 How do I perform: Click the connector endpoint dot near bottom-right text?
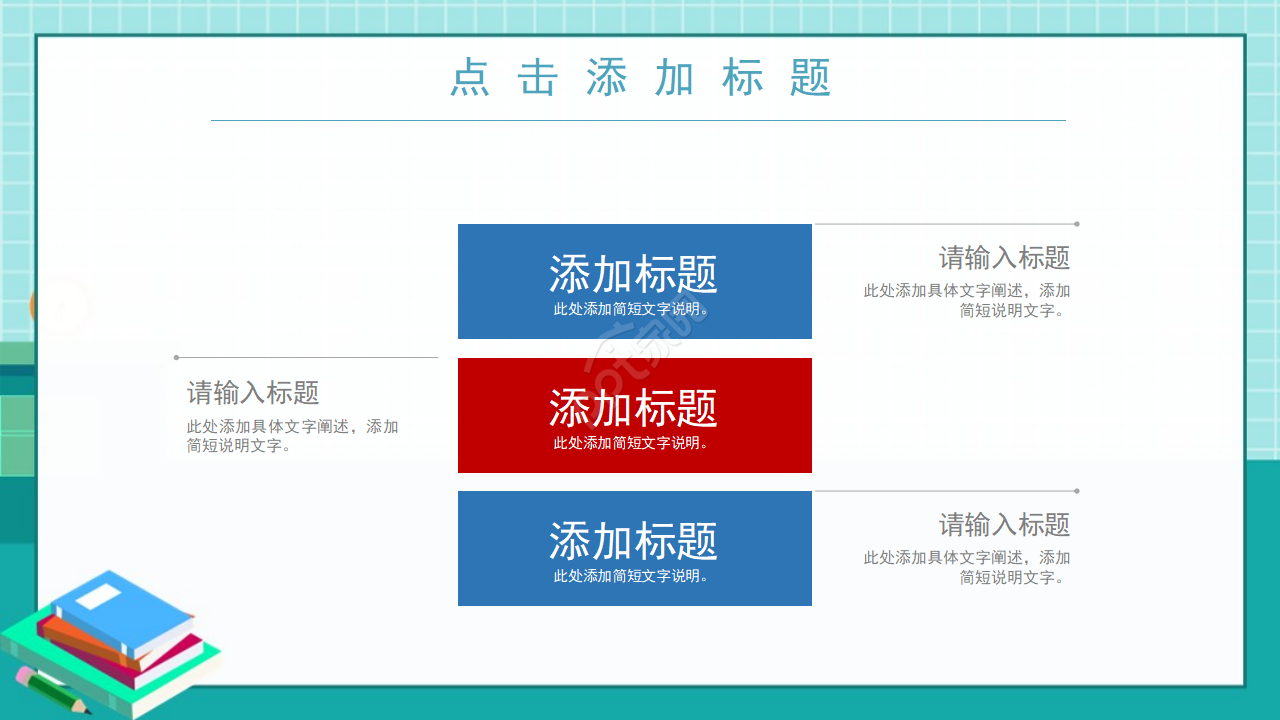pyautogui.click(x=1076, y=491)
